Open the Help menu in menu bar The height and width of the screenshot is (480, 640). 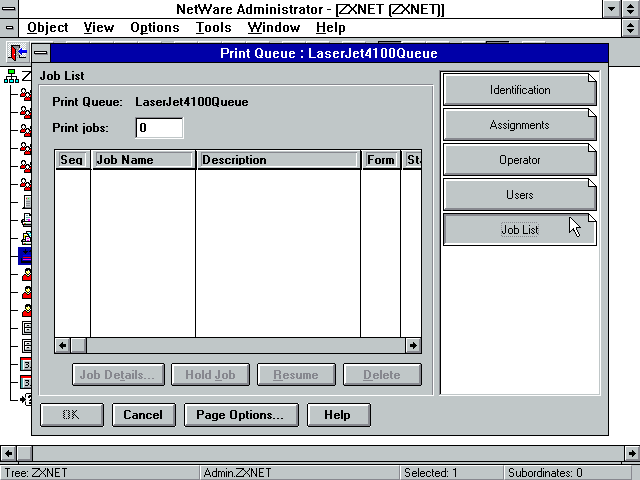click(331, 27)
